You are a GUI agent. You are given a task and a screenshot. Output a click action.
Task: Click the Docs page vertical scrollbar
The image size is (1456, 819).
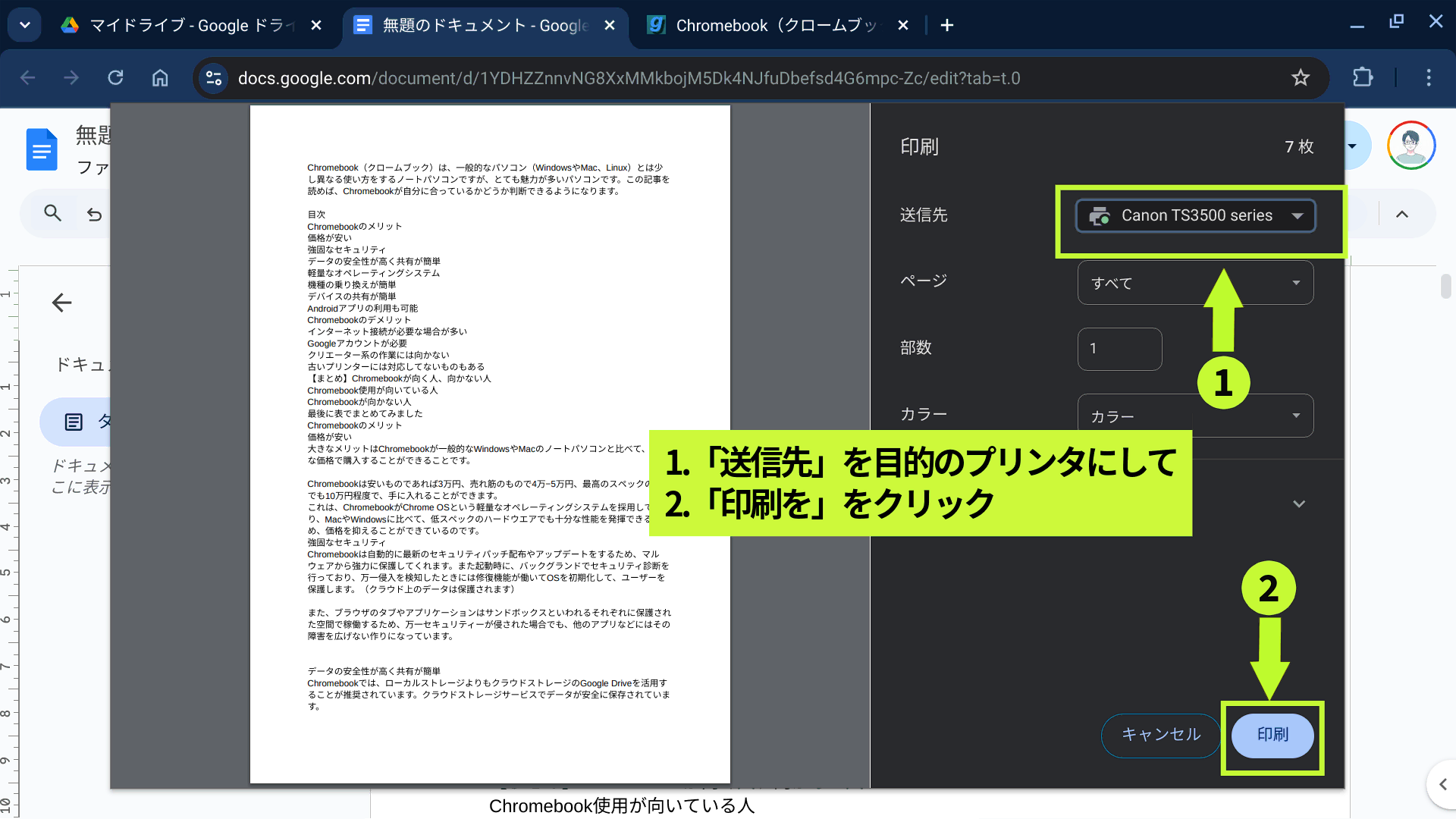[x=1445, y=287]
